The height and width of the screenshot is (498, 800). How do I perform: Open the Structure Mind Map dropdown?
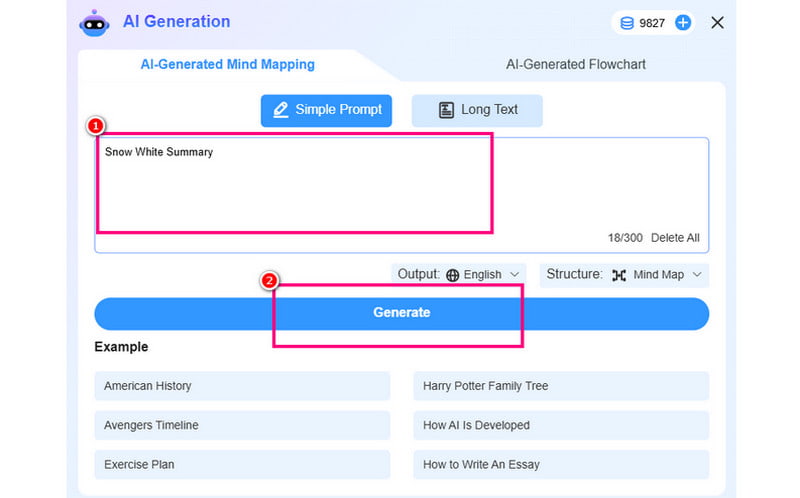[624, 275]
